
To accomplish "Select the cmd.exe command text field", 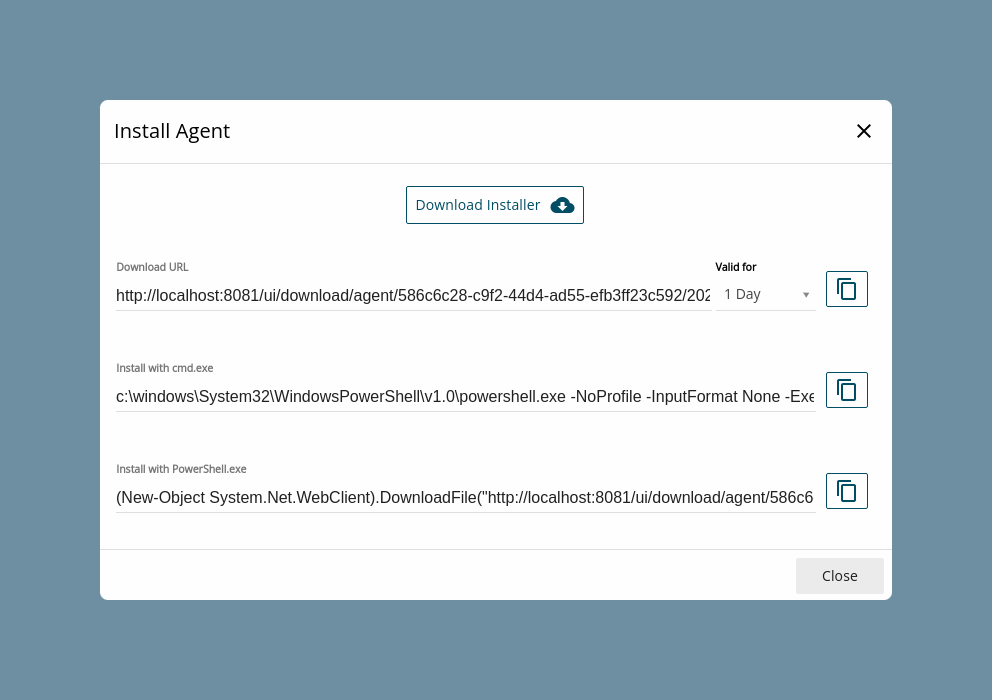I will [466, 396].
